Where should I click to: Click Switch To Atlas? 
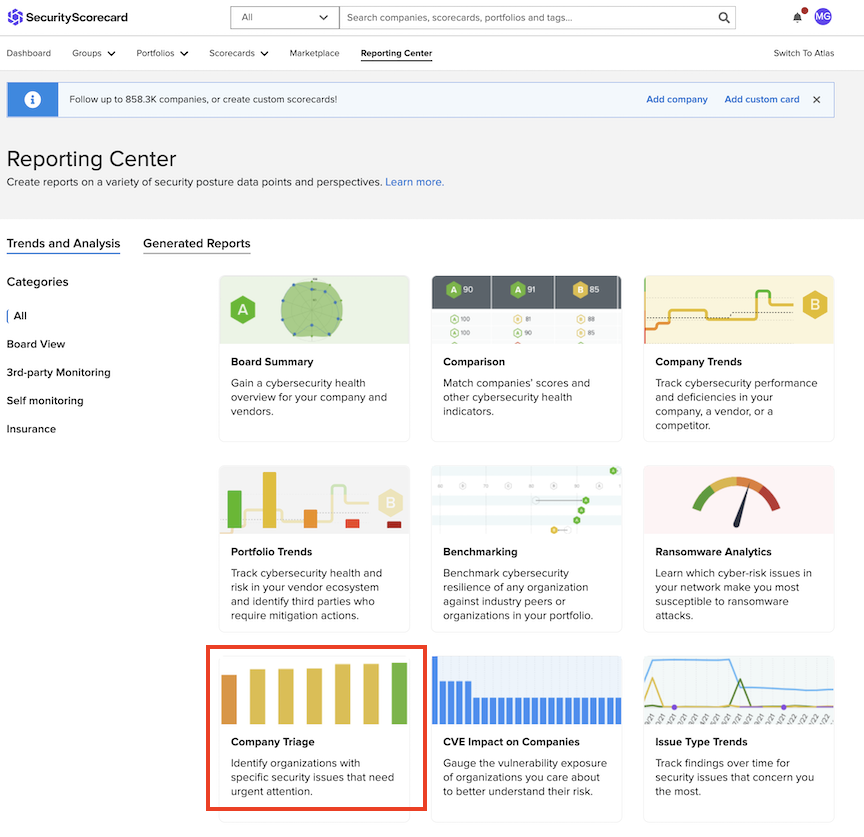point(803,53)
